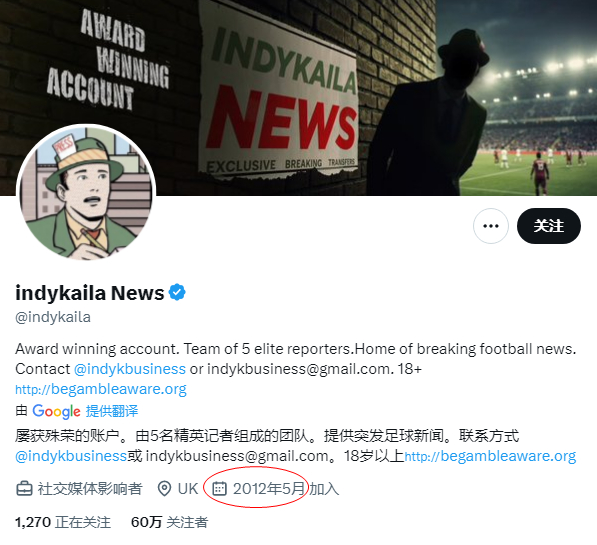Click 提供翻译 translation link
The image size is (597, 545).
(x=112, y=411)
